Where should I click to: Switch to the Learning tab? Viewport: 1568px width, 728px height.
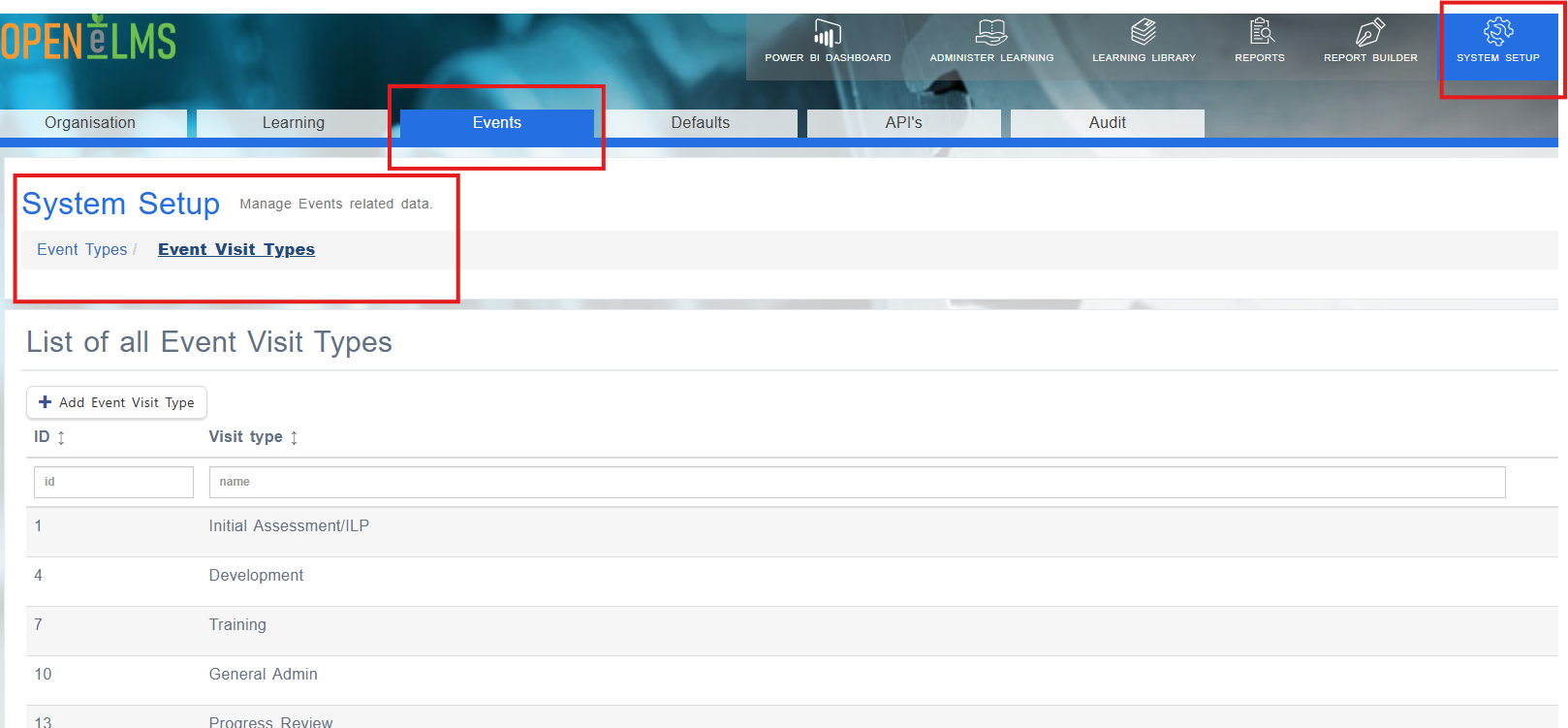(294, 123)
